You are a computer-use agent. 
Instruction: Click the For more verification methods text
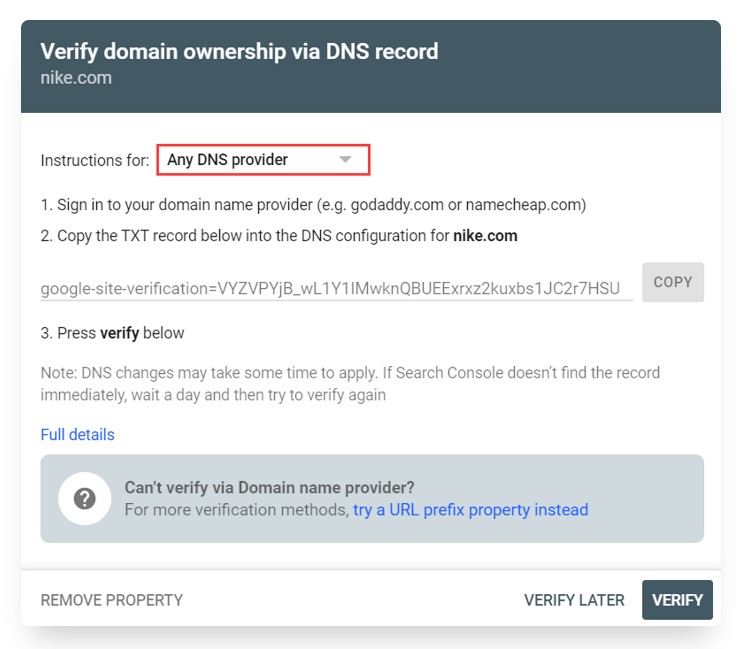(x=237, y=510)
